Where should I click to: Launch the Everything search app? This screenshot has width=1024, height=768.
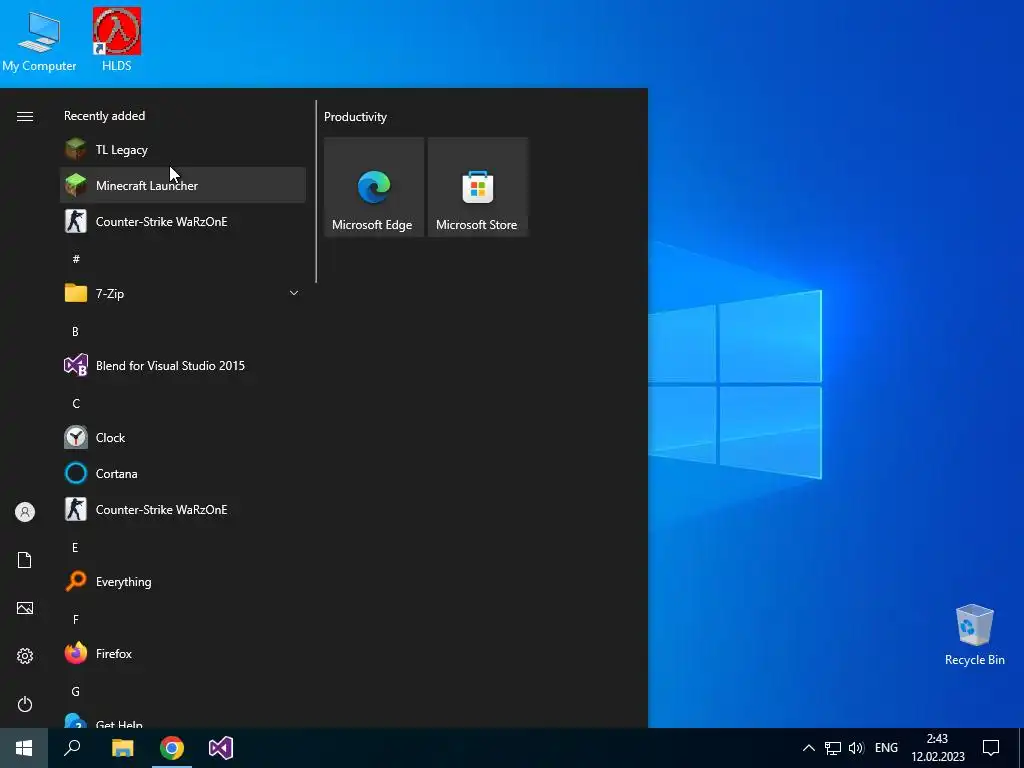[x=183, y=581]
